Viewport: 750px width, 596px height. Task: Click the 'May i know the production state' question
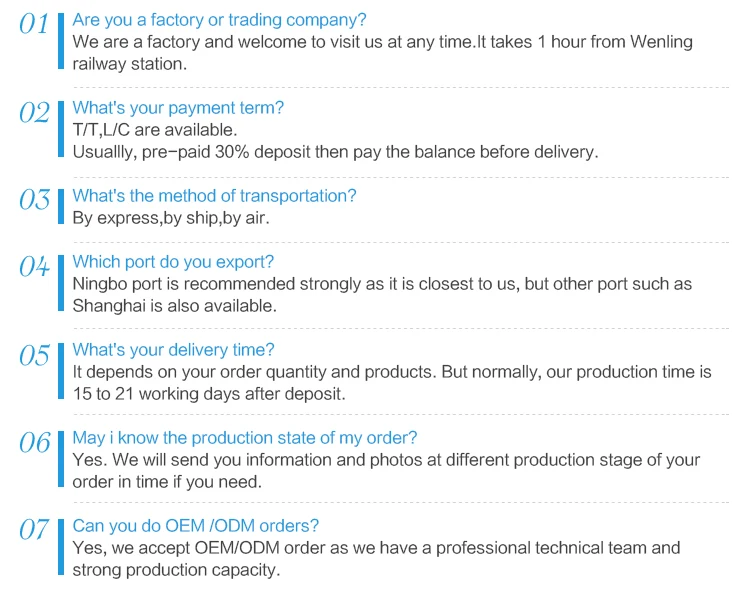245,438
